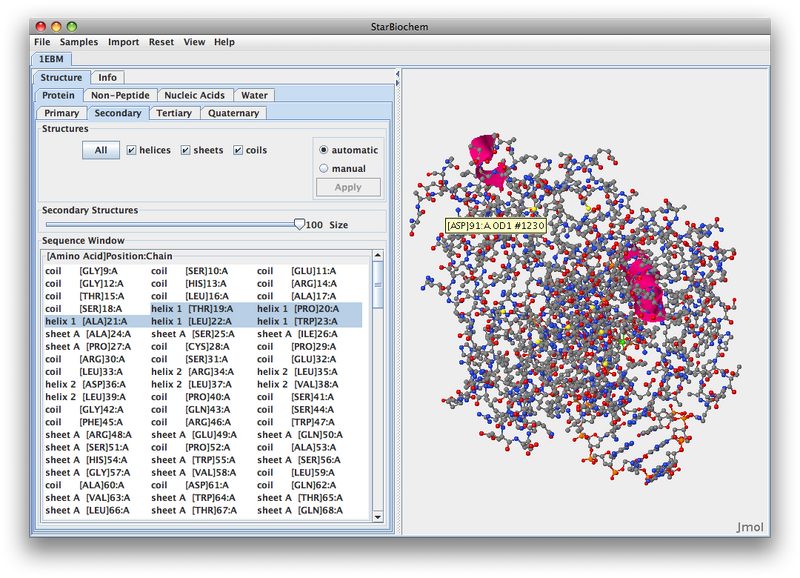
Task: Switch to the Nucleic Acids tab
Action: 194,95
